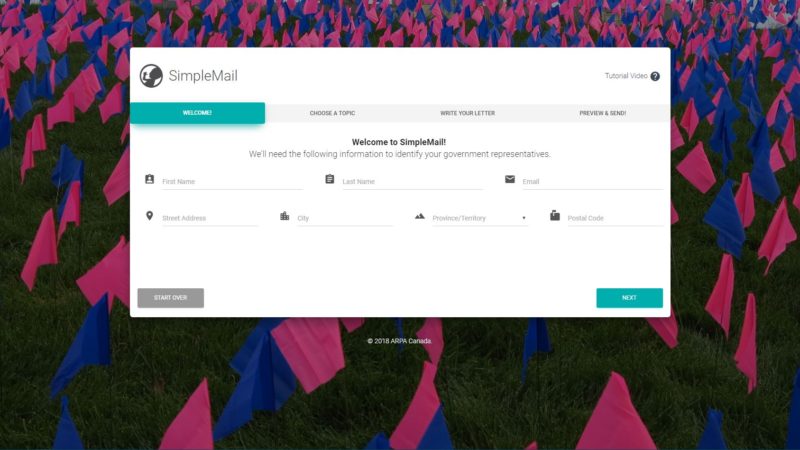Viewport: 800px width, 450px height.
Task: Switch to the Write Your Letter tab
Action: 467,113
